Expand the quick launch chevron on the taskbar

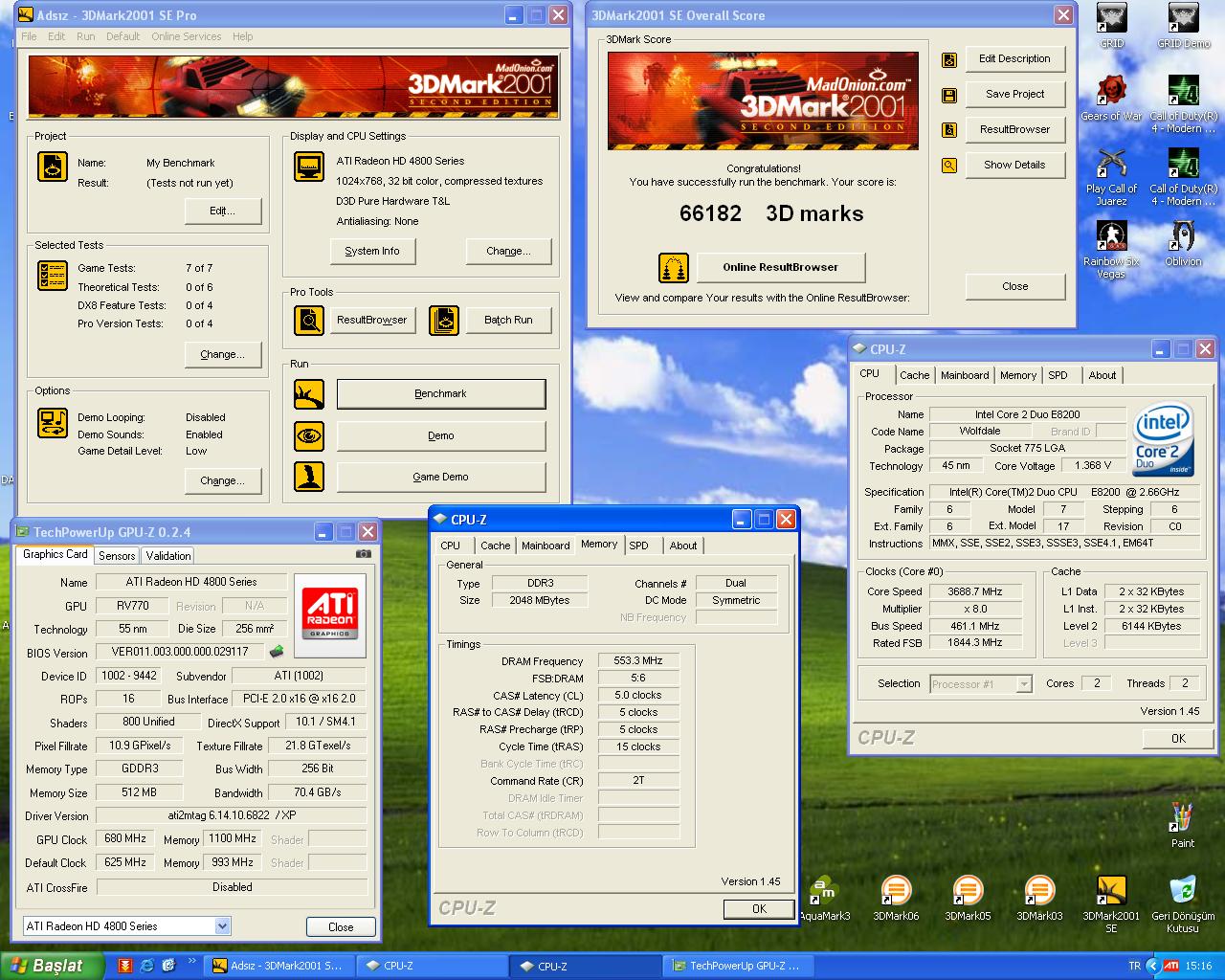191,962
